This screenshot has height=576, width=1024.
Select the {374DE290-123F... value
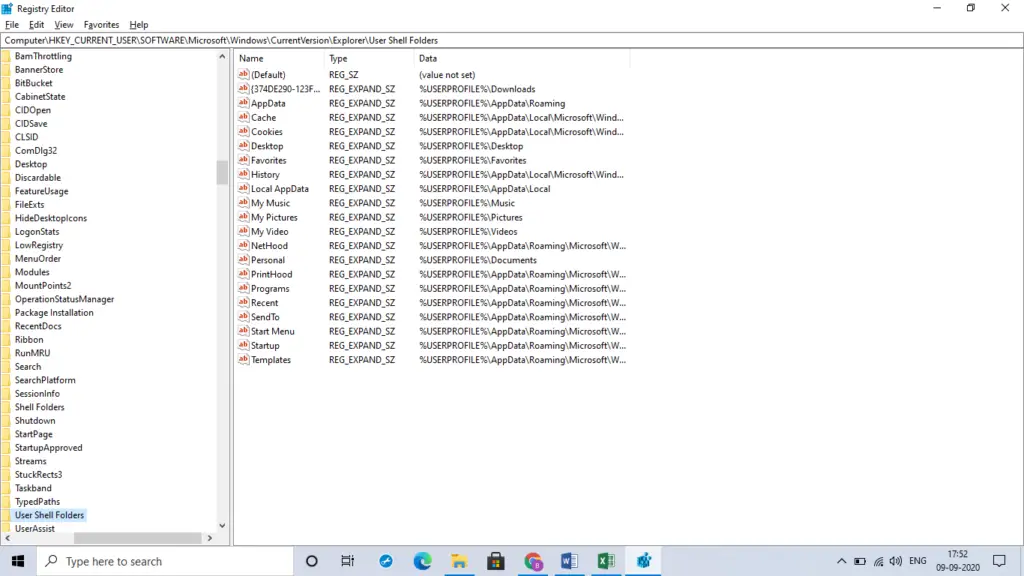(x=285, y=89)
